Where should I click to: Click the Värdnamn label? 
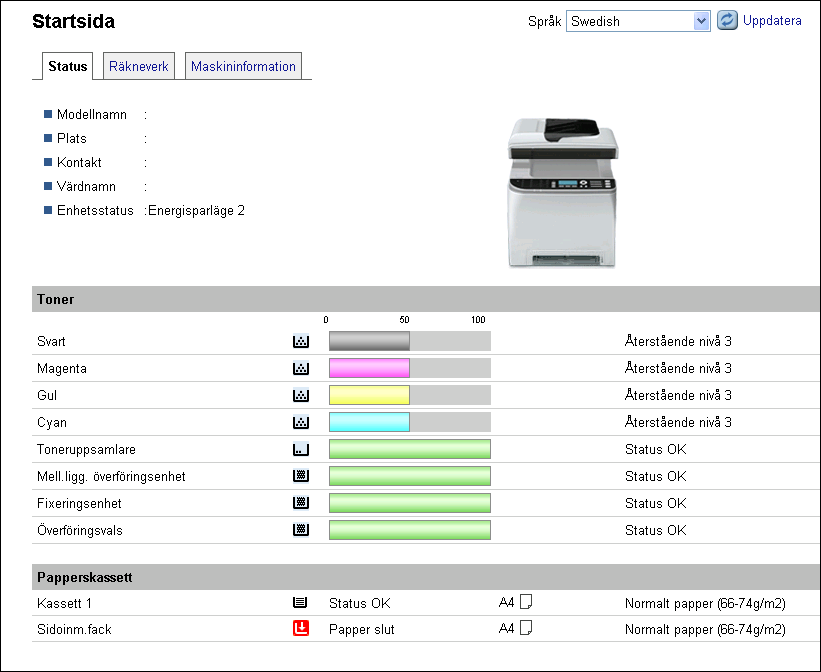click(x=86, y=186)
